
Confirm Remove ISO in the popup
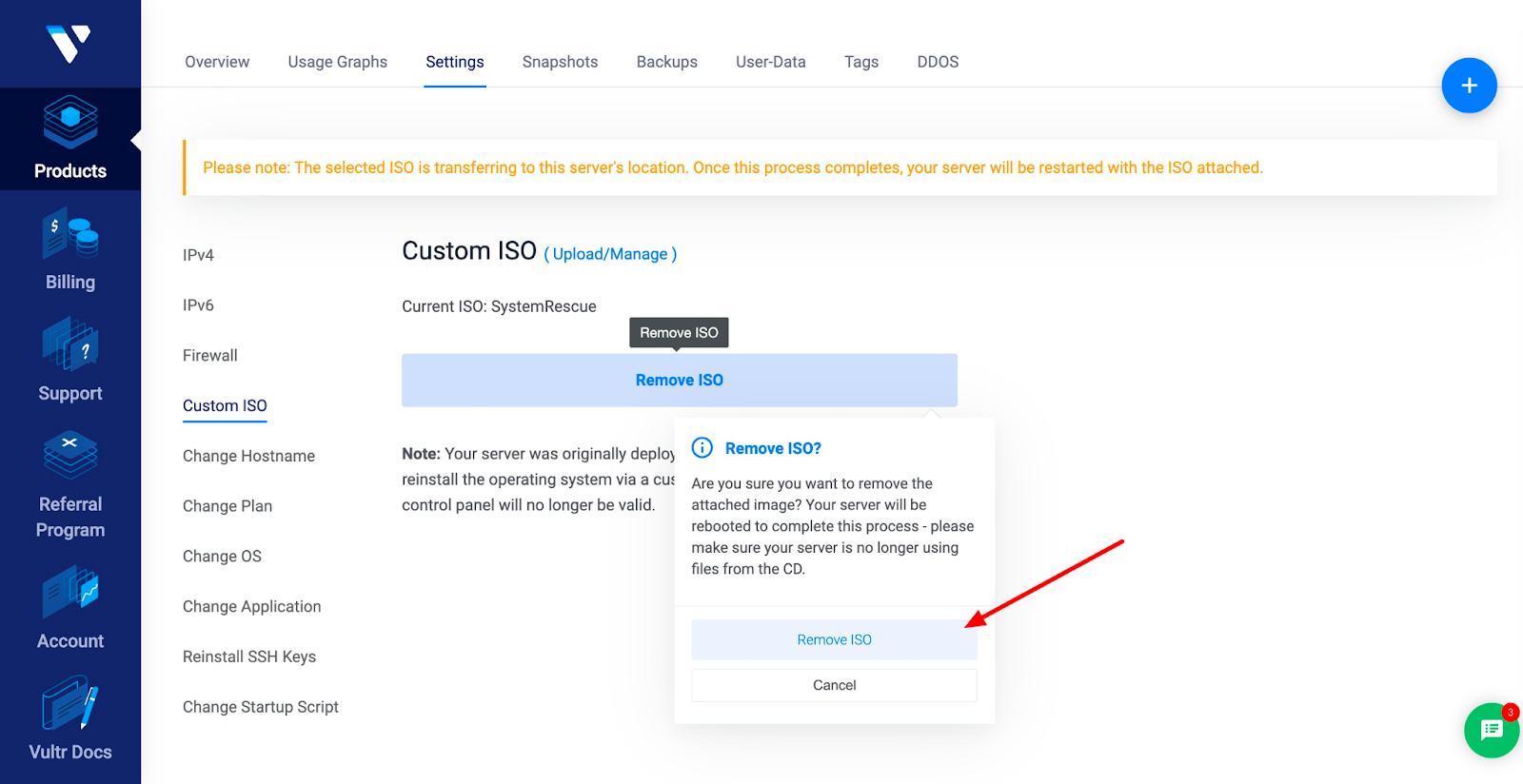835,640
